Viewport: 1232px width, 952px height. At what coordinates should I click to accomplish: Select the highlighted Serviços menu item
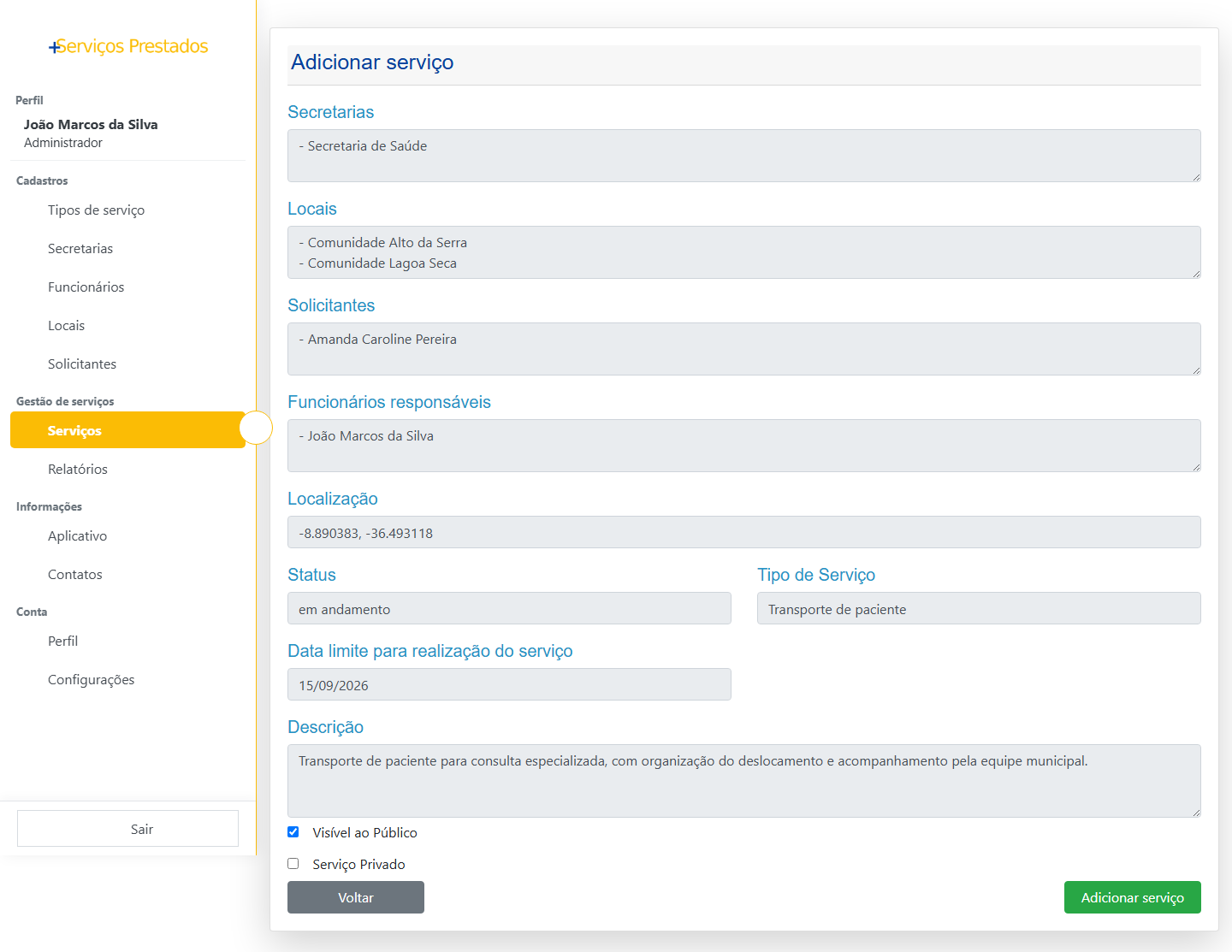pyautogui.click(x=127, y=430)
